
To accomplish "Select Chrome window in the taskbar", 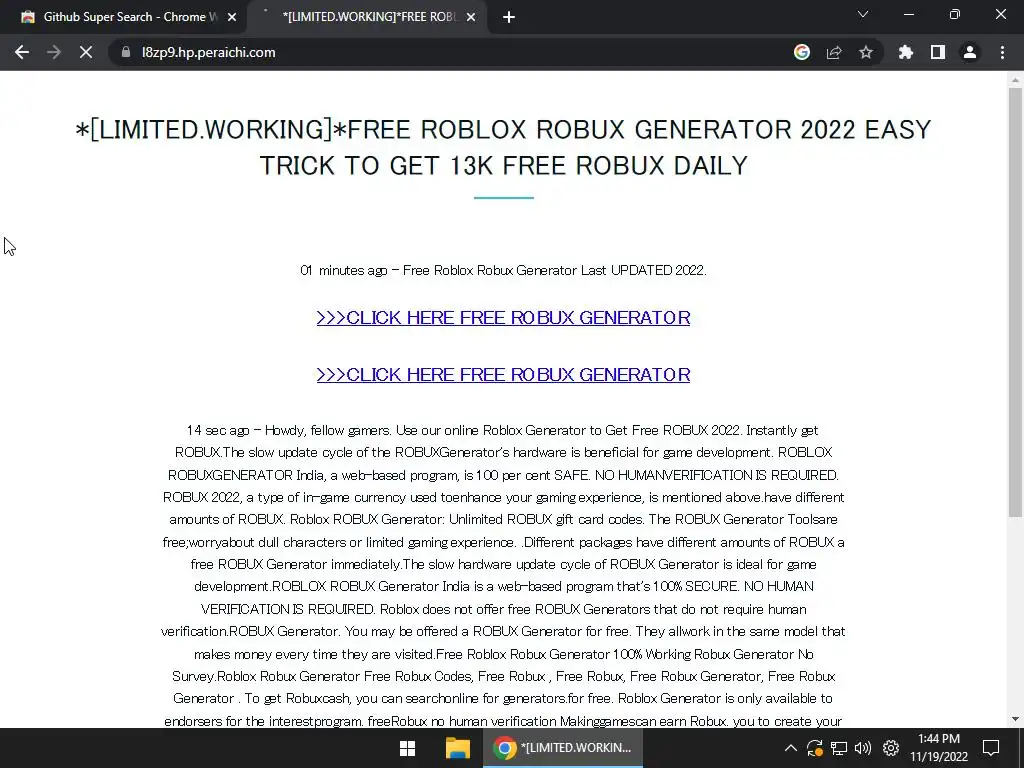I will [x=563, y=748].
